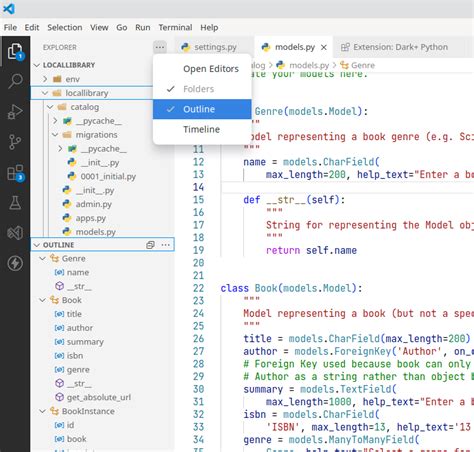The image size is (474, 452).
Task: Expand __pycache__ under migrations
Action: click(60, 149)
